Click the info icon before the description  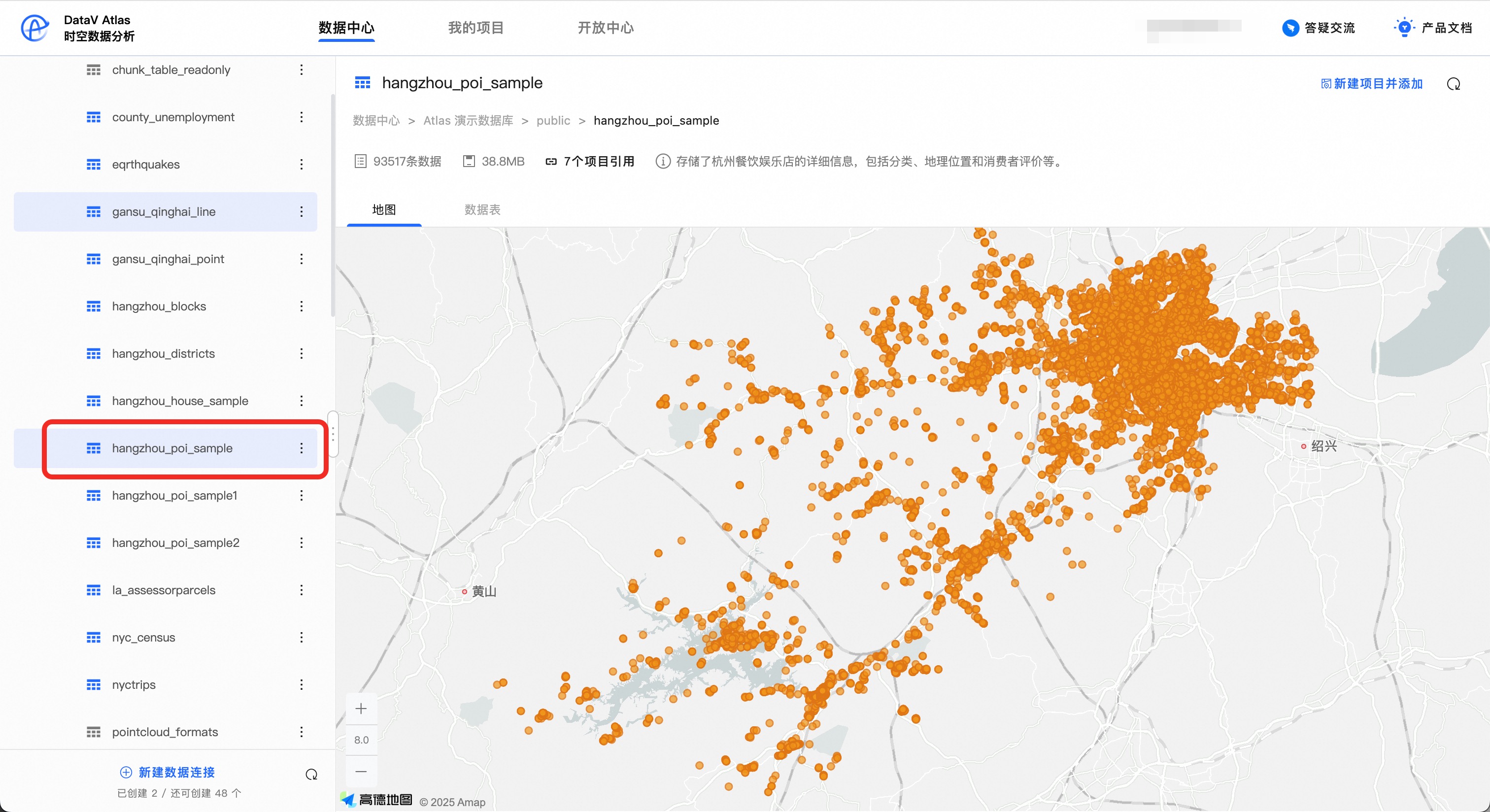[x=662, y=161]
